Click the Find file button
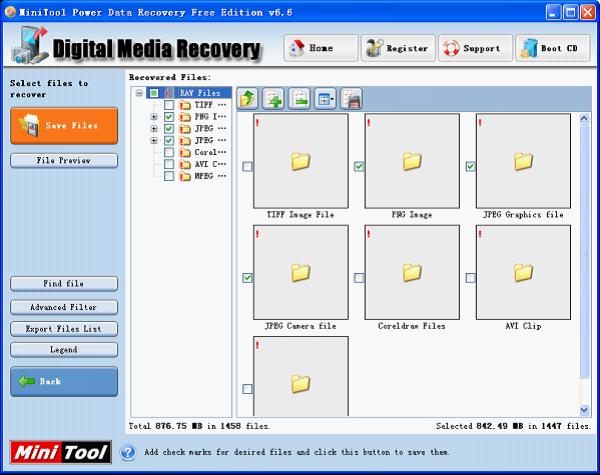Viewport: 600px width, 475px height. coord(64,284)
